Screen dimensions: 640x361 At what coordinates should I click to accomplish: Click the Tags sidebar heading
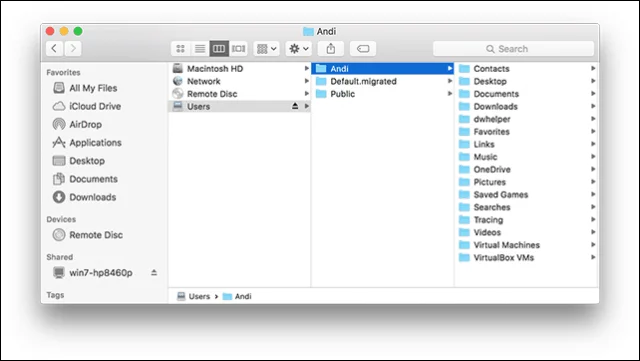[55, 295]
